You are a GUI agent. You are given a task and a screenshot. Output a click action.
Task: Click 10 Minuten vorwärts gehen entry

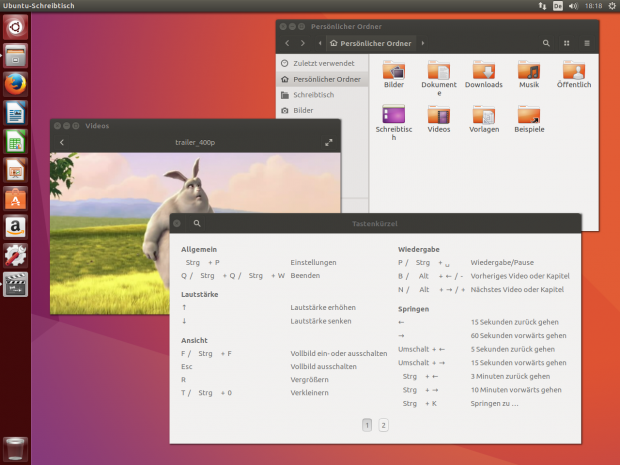tap(516, 390)
